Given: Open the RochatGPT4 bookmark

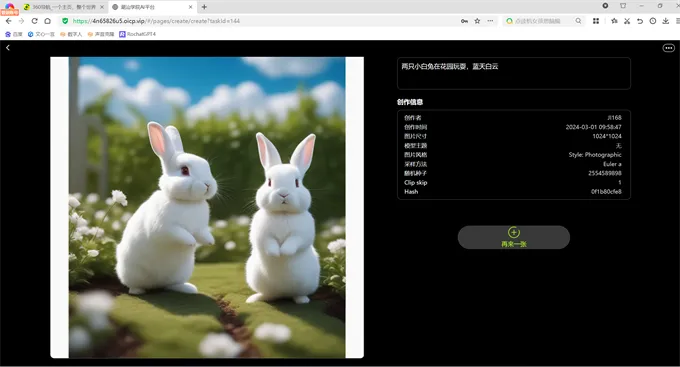Looking at the screenshot, I should pyautogui.click(x=137, y=34).
